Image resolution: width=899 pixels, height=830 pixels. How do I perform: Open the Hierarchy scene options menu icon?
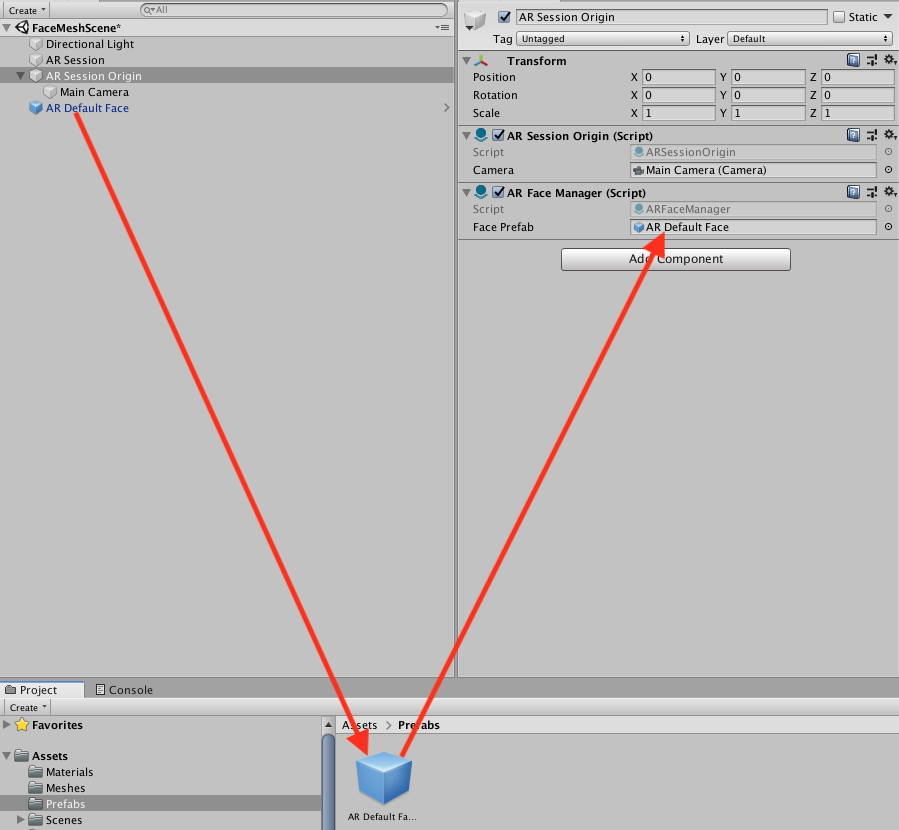tap(443, 28)
